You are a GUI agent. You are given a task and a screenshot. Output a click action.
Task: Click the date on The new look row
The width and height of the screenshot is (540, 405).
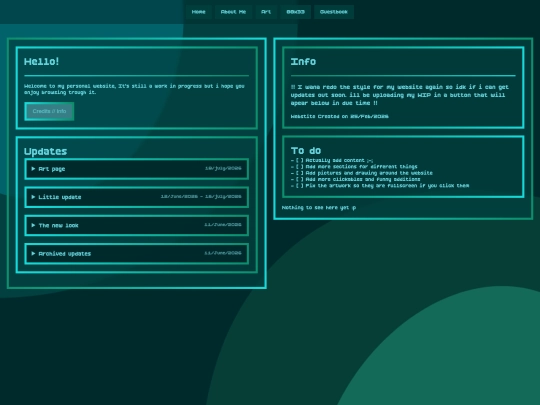(x=223, y=225)
